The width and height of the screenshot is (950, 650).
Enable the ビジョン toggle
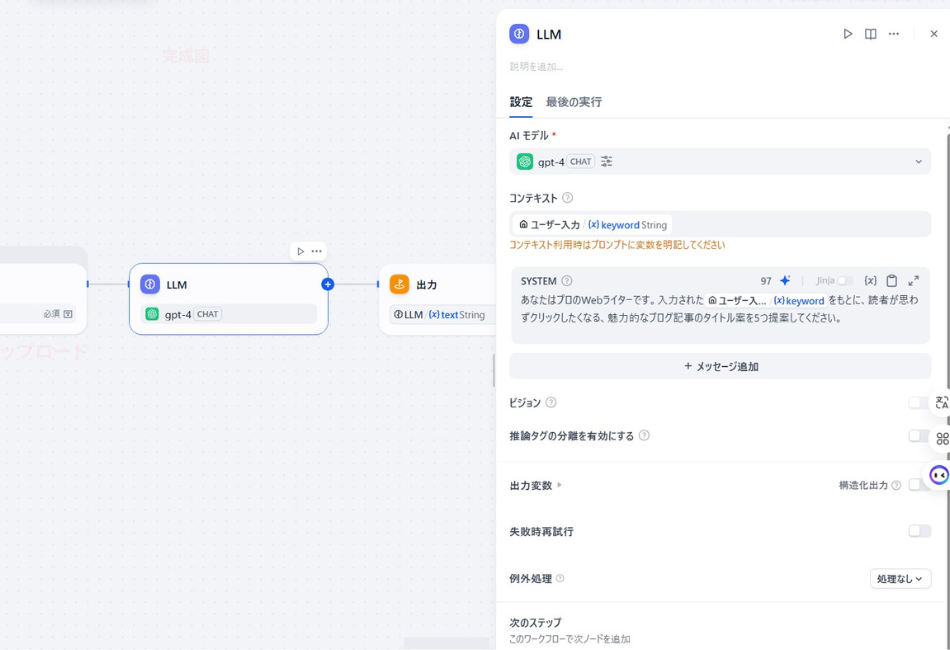[x=918, y=402]
